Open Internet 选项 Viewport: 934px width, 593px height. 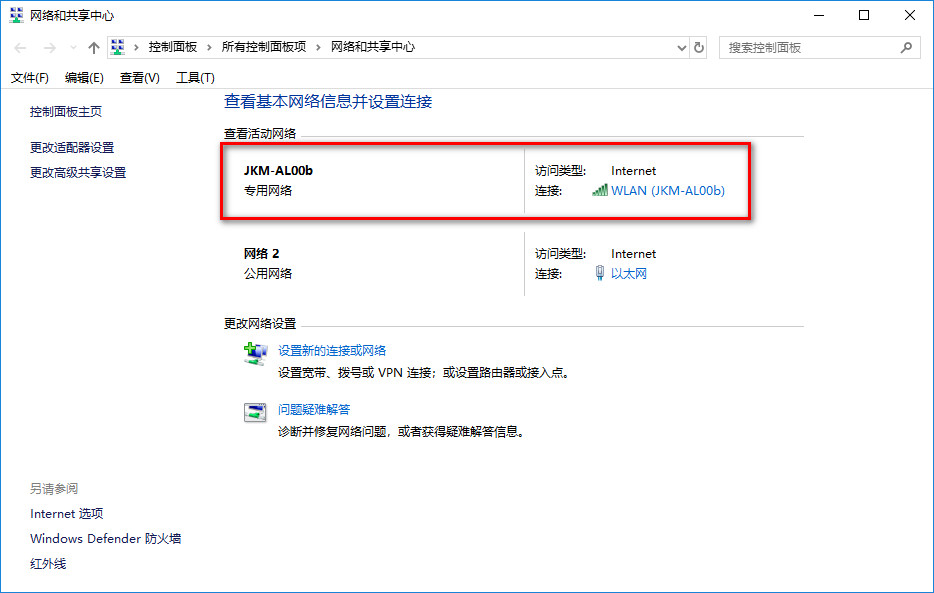(x=66, y=513)
